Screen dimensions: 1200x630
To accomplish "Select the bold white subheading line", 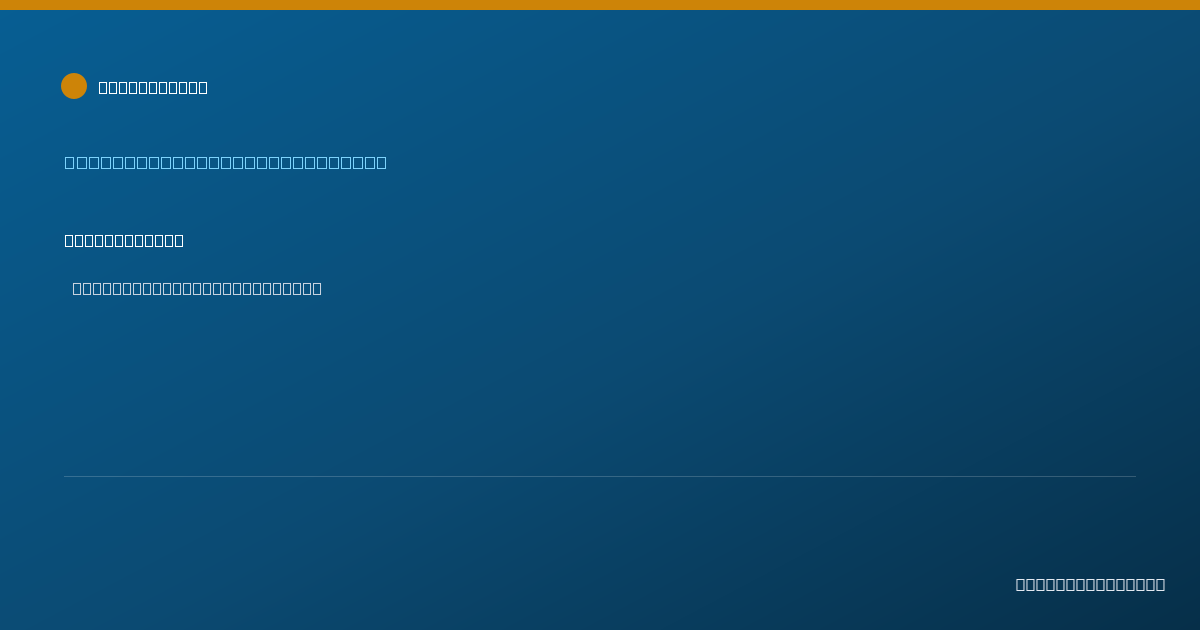I will coord(124,240).
